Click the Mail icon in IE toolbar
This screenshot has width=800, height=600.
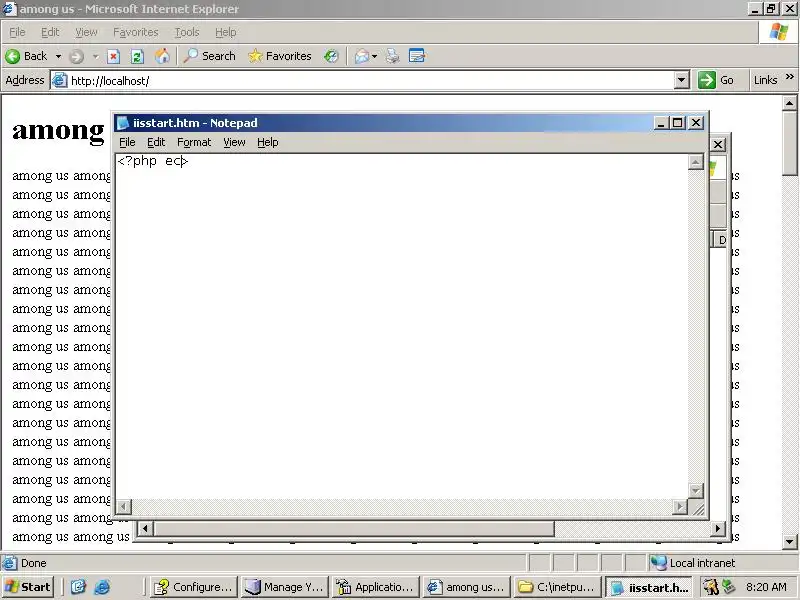362,56
